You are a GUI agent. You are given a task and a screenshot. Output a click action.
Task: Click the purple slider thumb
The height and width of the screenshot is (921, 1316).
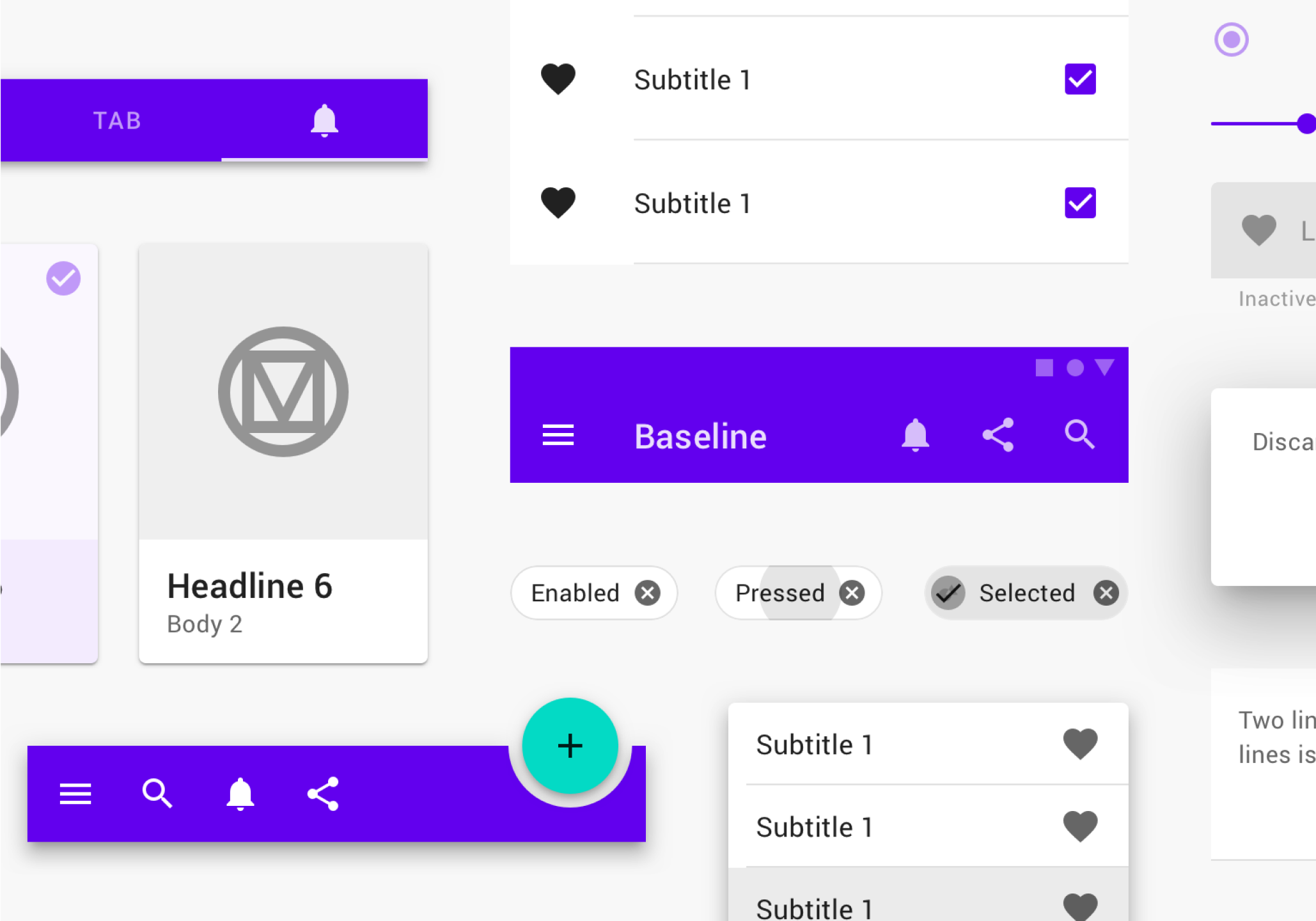click(1306, 123)
